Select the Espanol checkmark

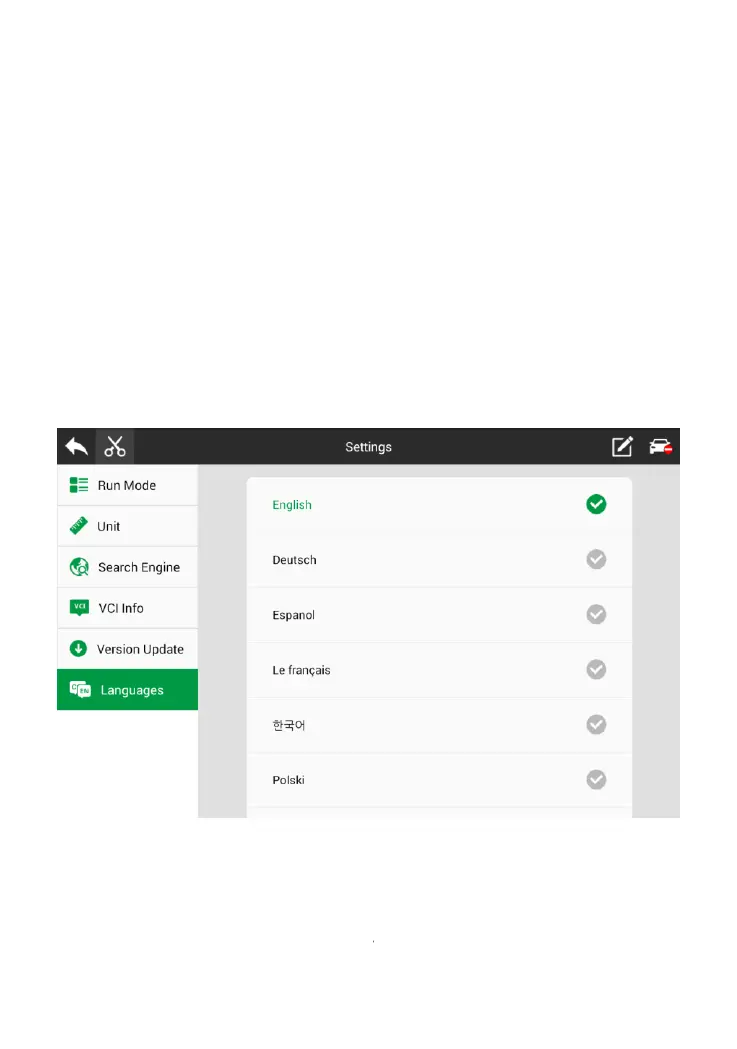[x=596, y=614]
